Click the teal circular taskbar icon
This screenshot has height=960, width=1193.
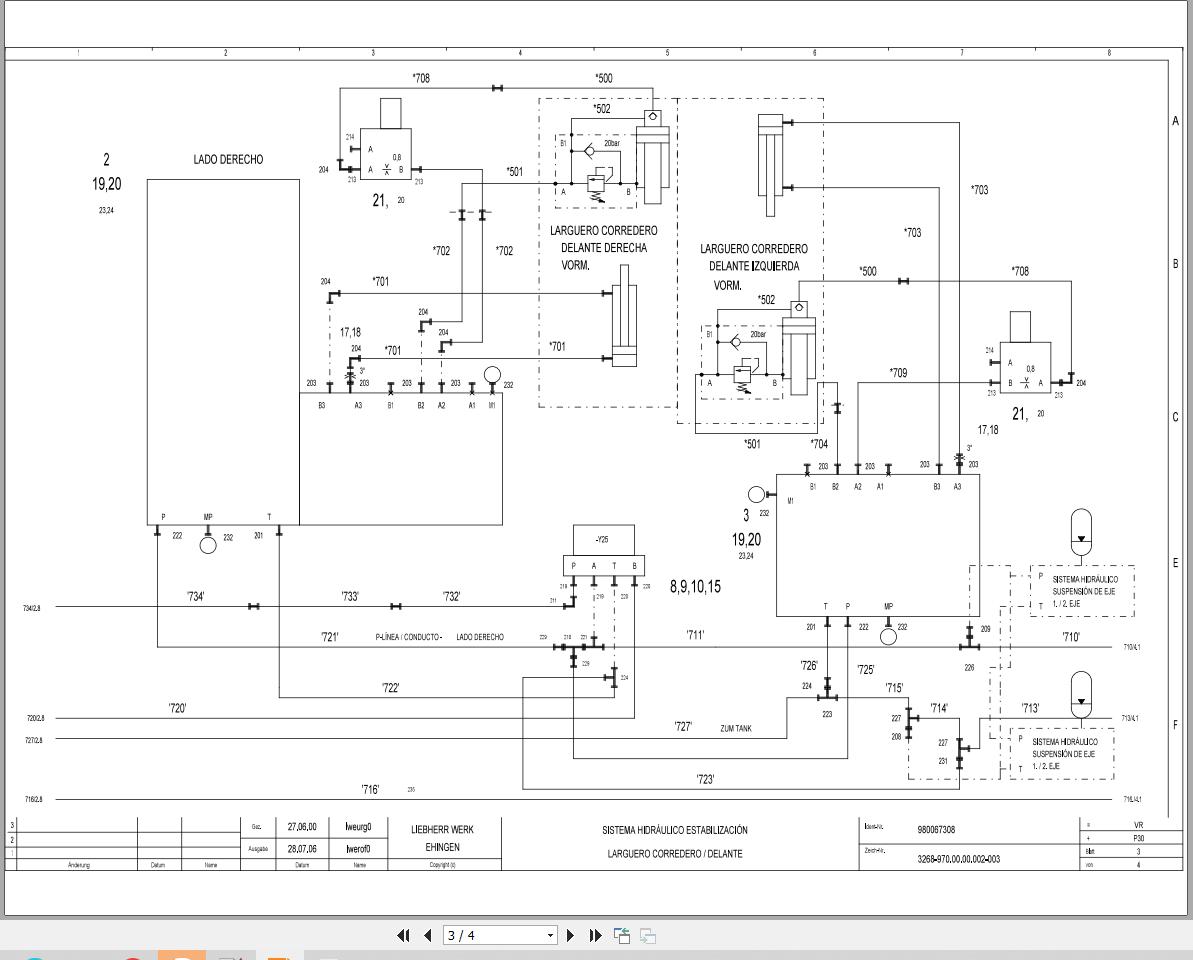tap(32, 955)
